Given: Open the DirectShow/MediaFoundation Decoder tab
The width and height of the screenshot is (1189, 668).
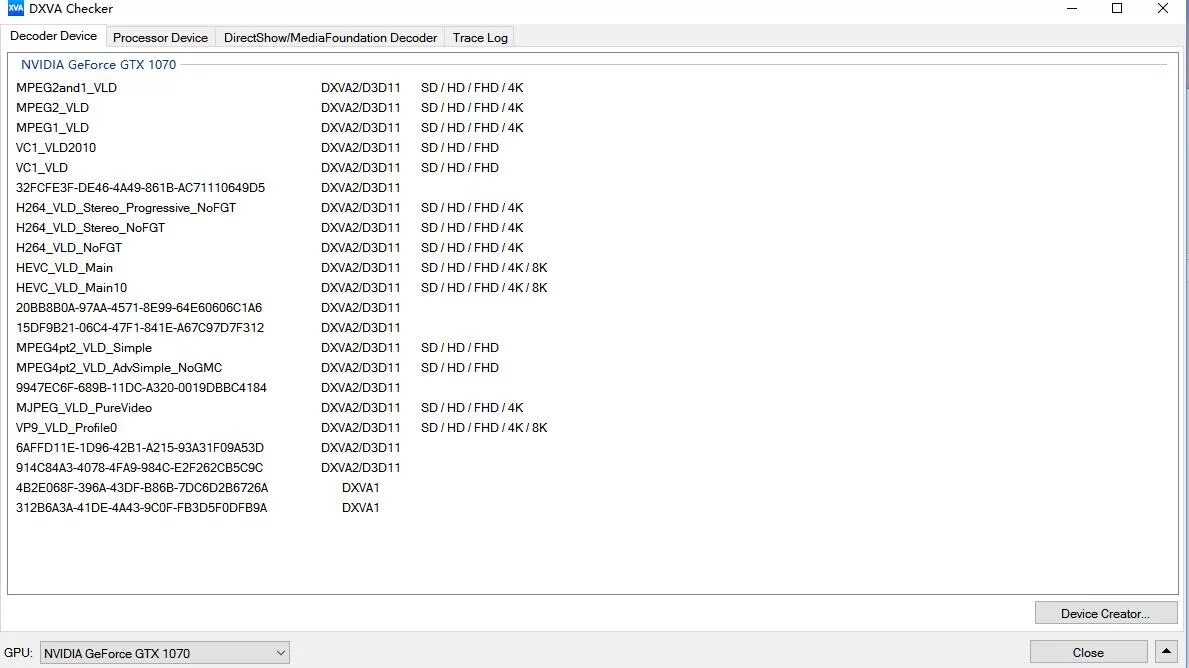Looking at the screenshot, I should 330,38.
